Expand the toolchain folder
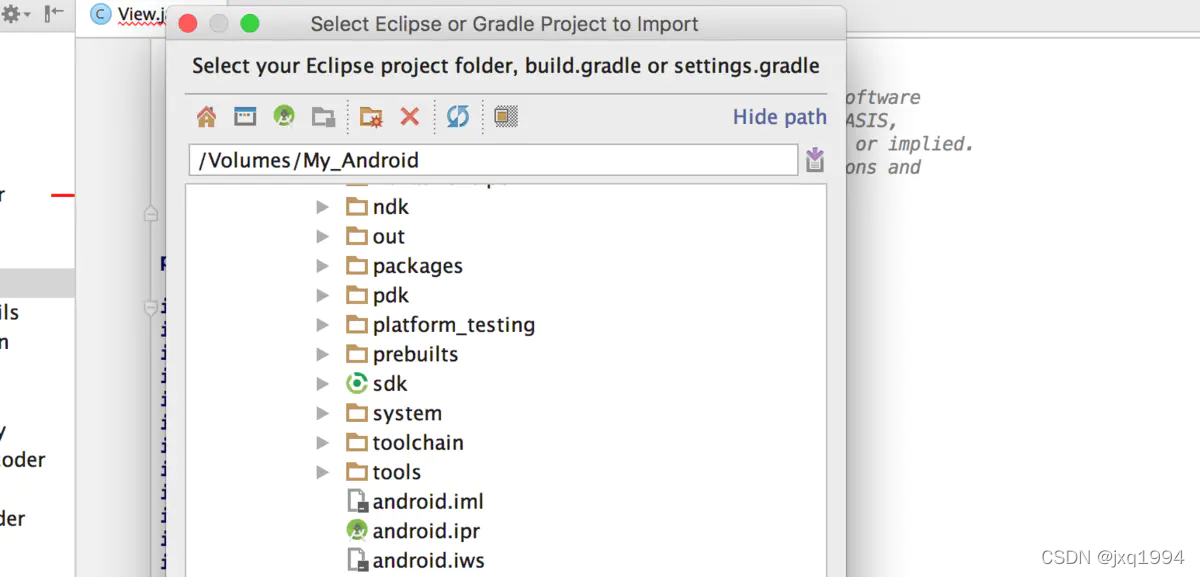The image size is (1200, 577). click(x=322, y=443)
